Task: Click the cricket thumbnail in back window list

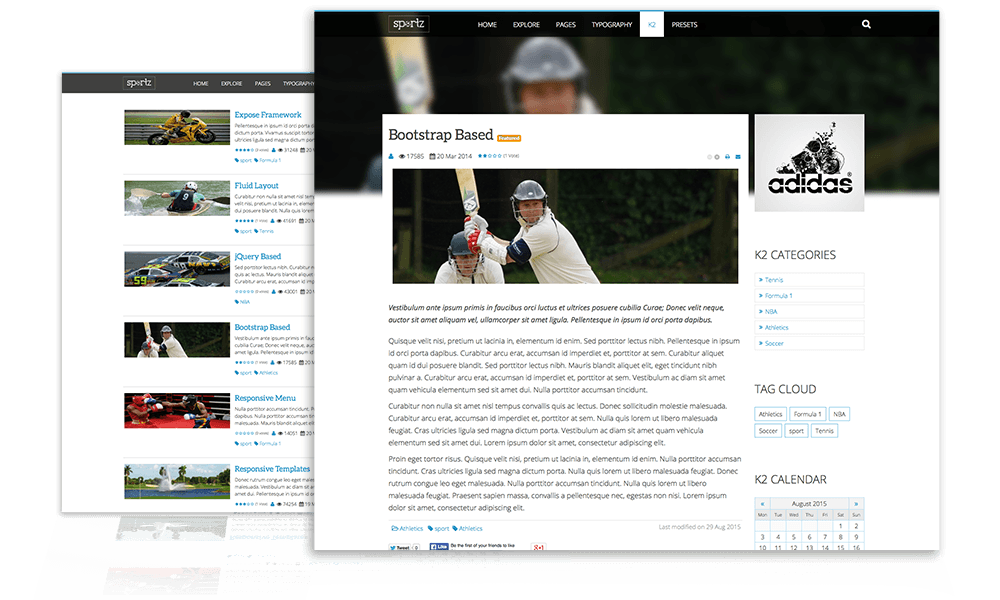Action: [177, 340]
